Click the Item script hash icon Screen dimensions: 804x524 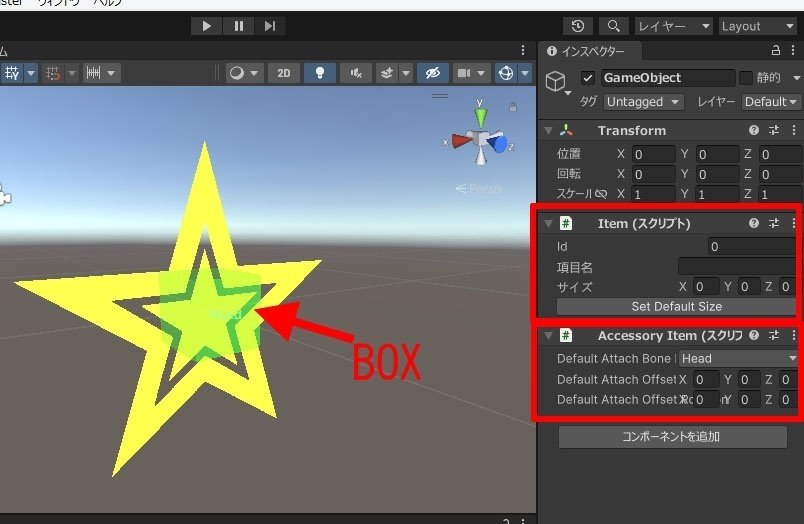pyautogui.click(x=566, y=223)
